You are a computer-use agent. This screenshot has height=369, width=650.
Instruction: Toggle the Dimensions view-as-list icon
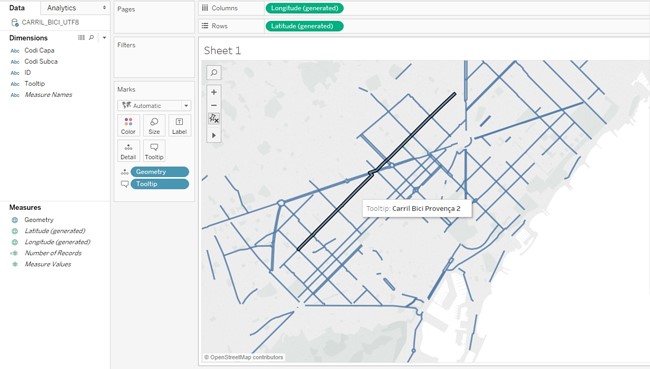(81, 38)
